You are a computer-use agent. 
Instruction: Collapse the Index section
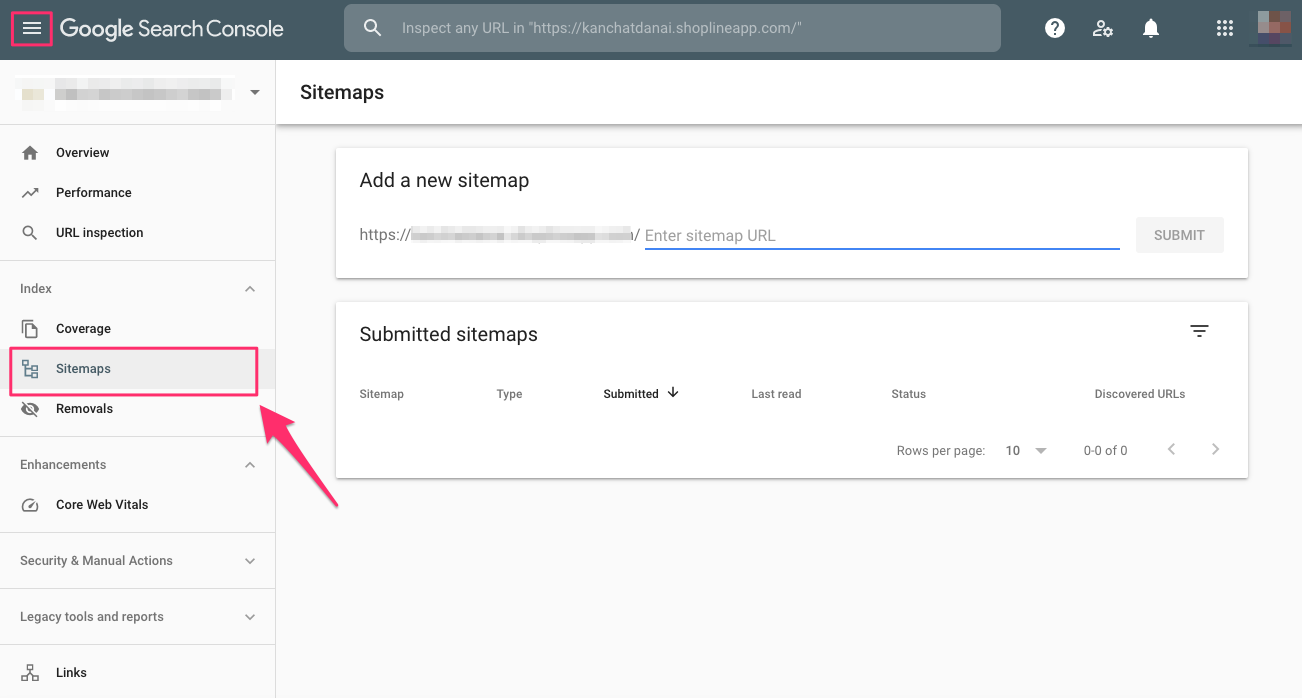pyautogui.click(x=250, y=289)
